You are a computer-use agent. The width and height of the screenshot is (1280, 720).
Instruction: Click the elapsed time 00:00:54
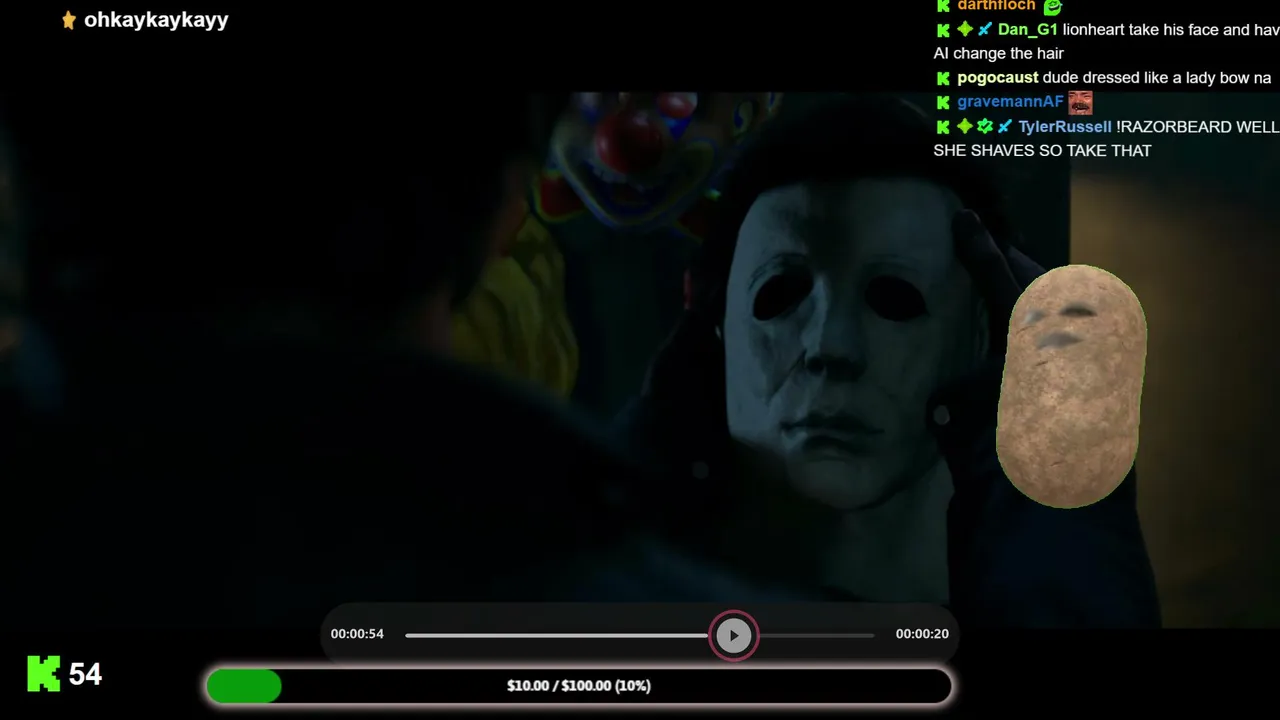pos(357,634)
